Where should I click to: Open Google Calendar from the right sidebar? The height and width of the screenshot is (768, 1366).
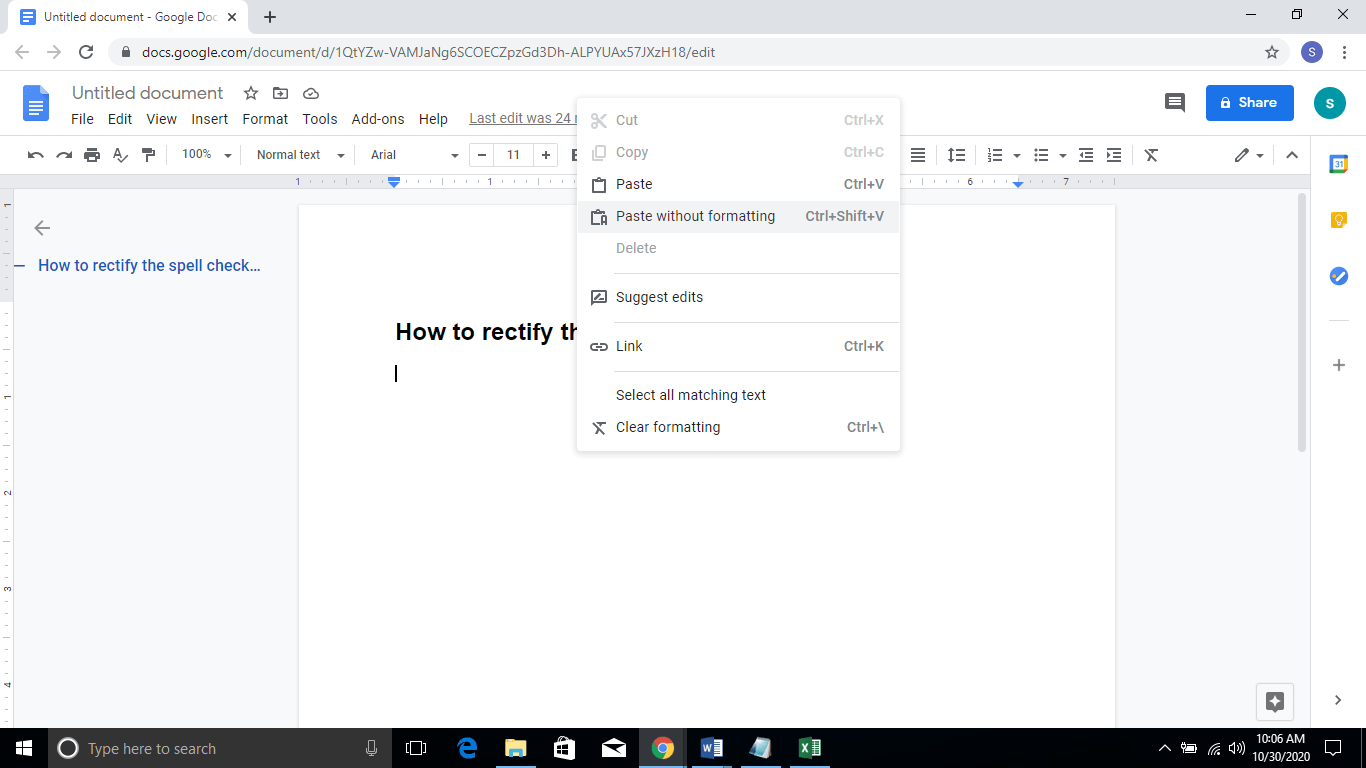coord(1338,163)
